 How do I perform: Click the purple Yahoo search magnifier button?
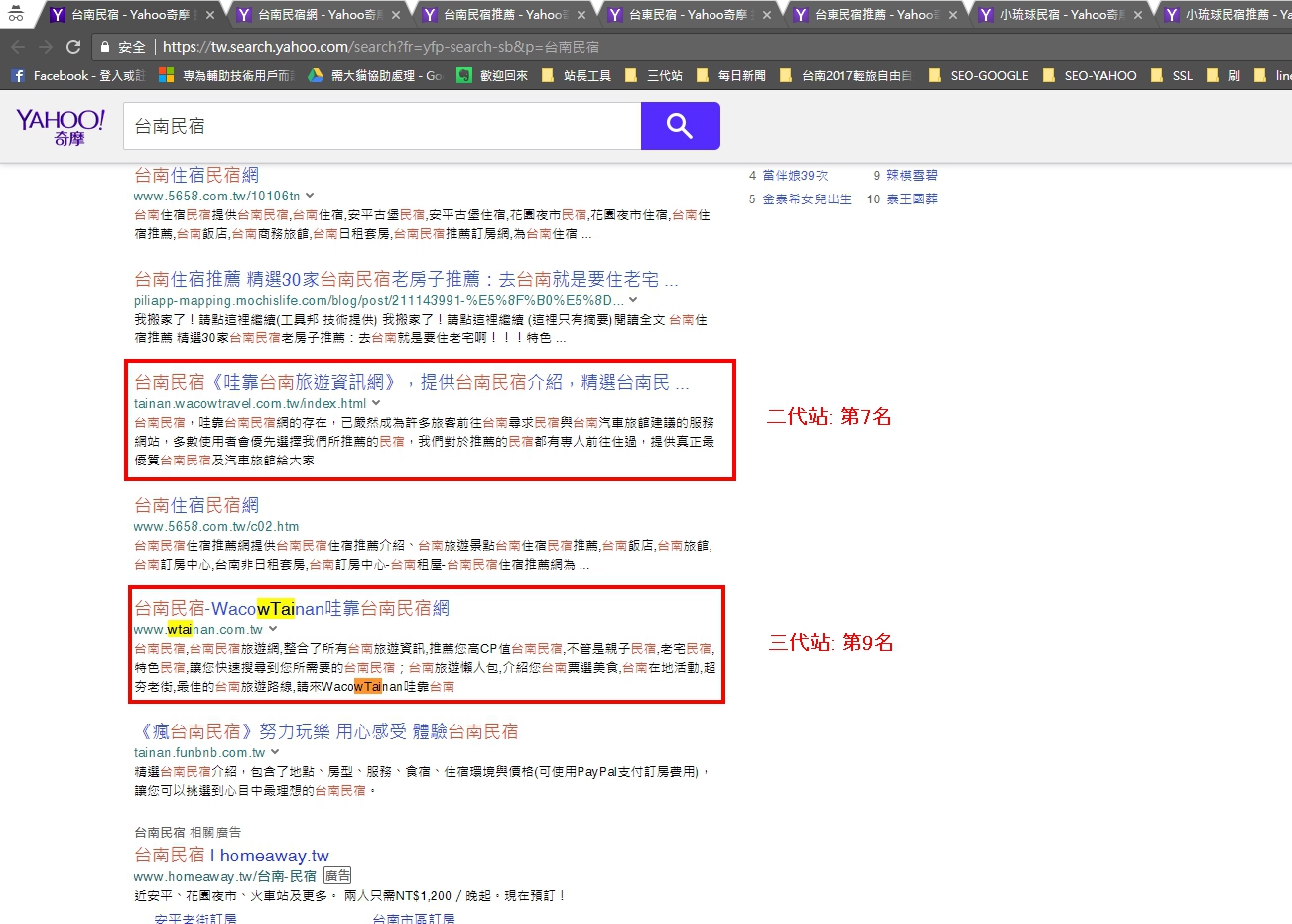click(680, 126)
